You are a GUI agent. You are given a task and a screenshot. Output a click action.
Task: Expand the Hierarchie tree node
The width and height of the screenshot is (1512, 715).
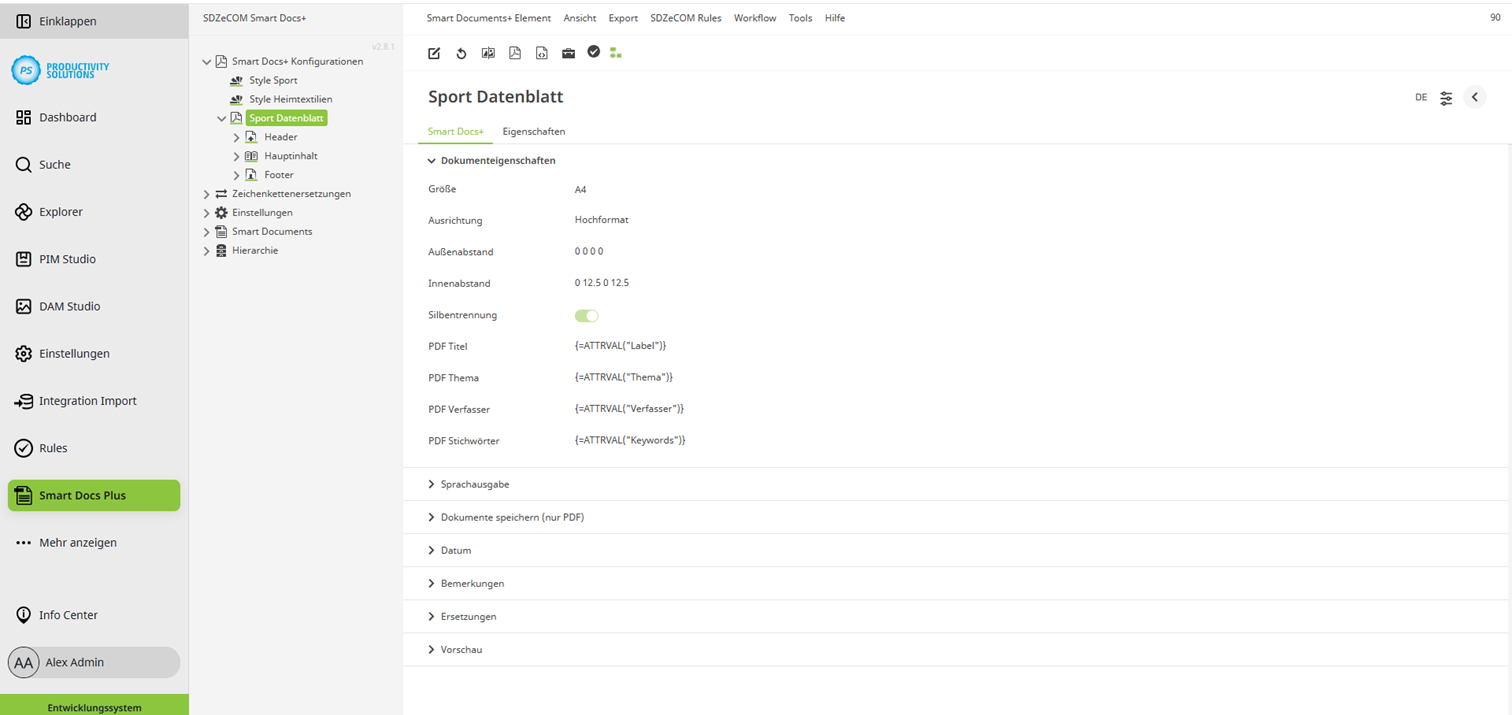207,251
